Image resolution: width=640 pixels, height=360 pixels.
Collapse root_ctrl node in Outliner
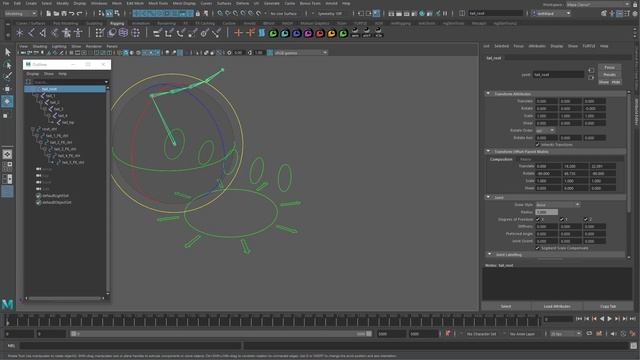33,129
